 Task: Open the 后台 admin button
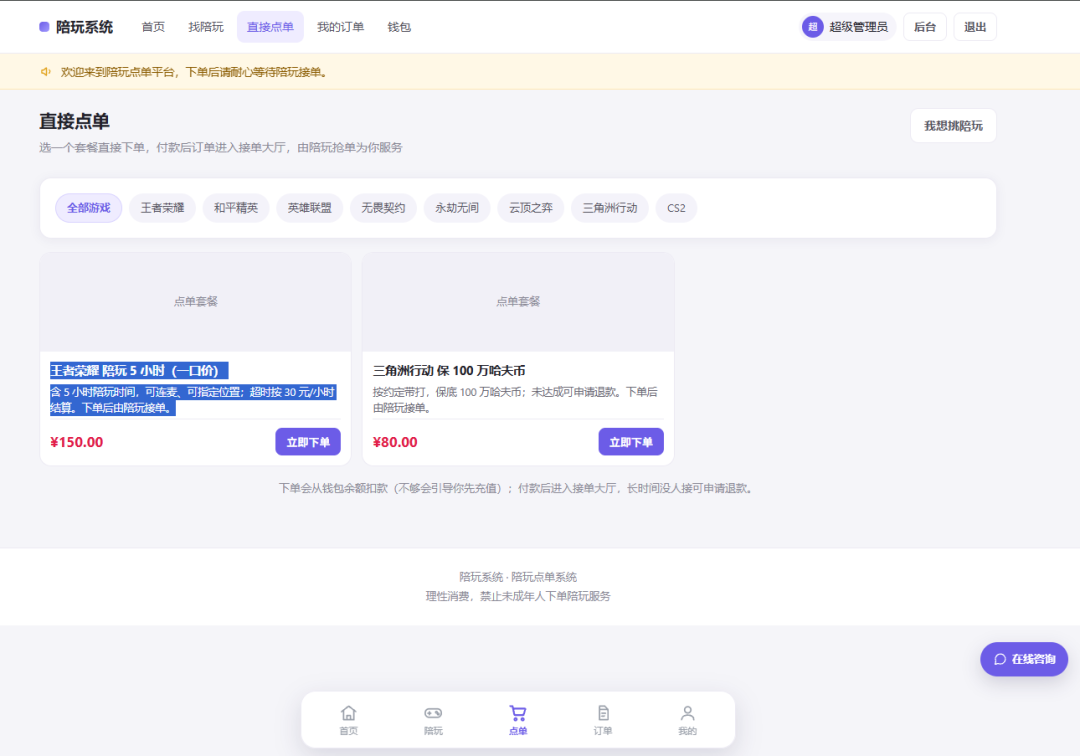pos(925,27)
